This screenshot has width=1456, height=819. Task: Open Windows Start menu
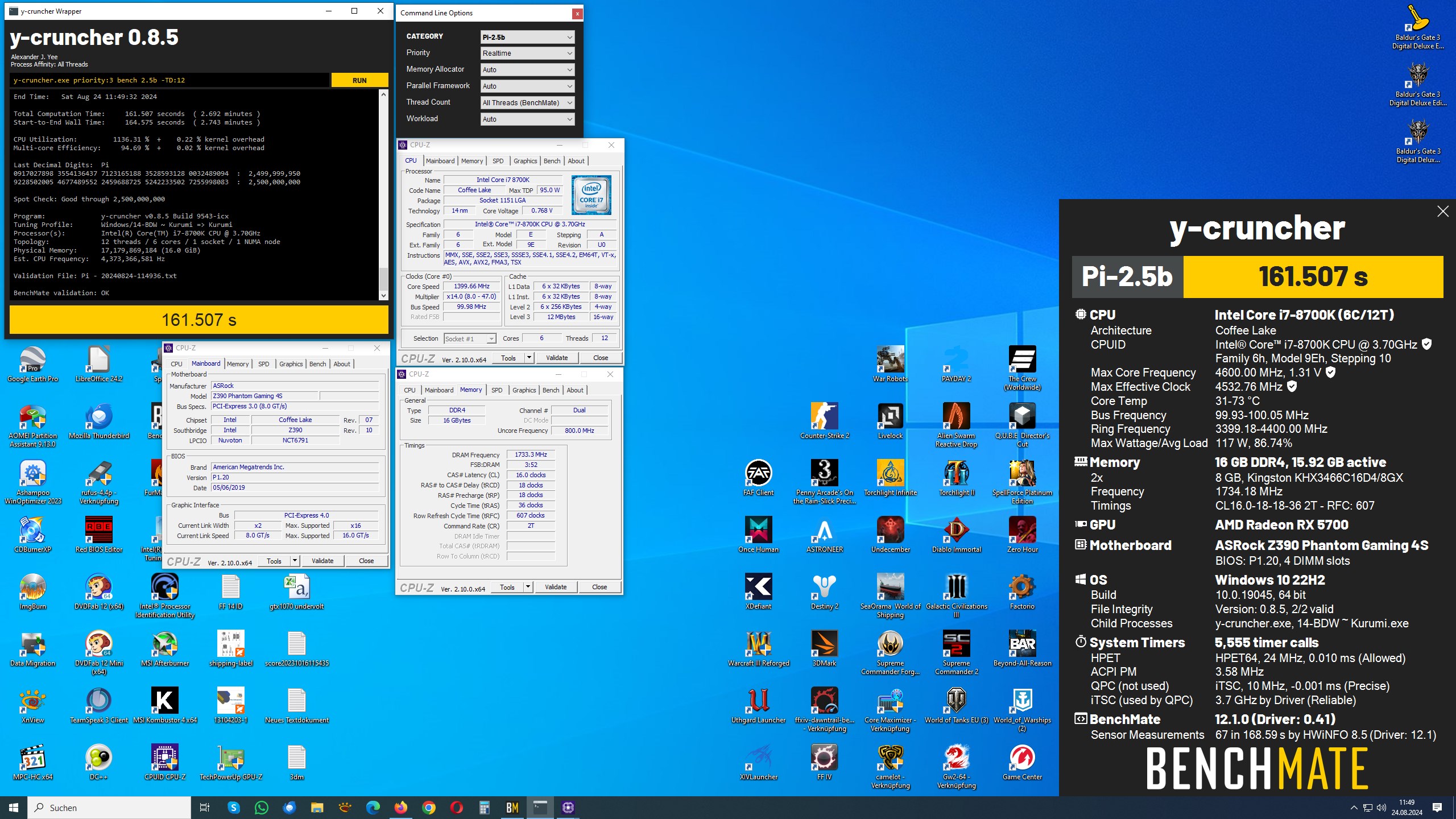(14, 808)
